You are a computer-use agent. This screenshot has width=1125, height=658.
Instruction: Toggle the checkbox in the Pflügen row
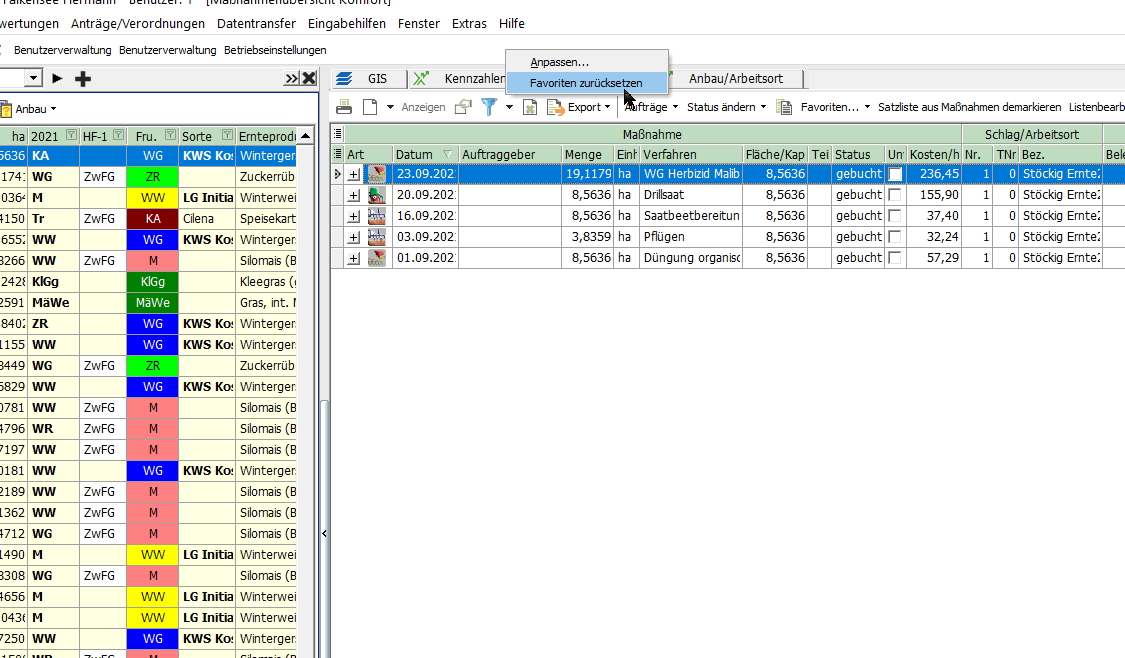coord(895,237)
